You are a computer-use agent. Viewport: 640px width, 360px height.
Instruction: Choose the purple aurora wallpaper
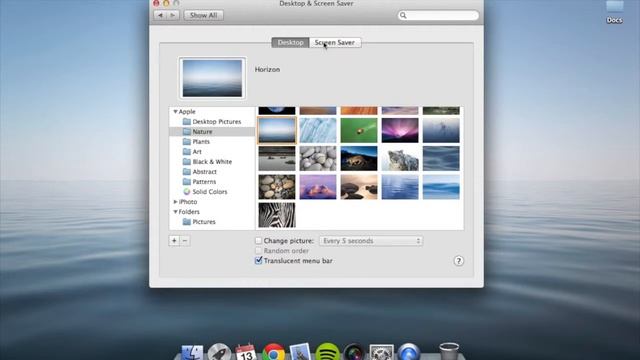point(400,131)
